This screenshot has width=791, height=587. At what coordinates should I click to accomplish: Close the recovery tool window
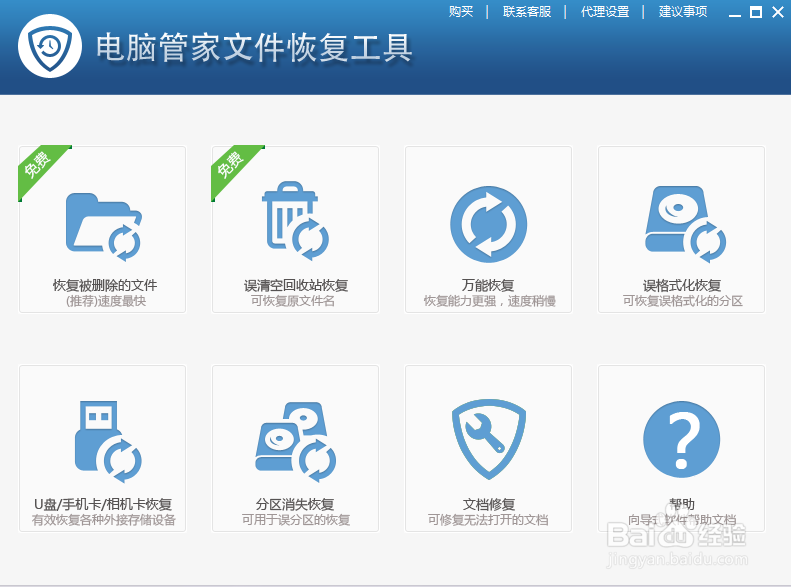778,12
